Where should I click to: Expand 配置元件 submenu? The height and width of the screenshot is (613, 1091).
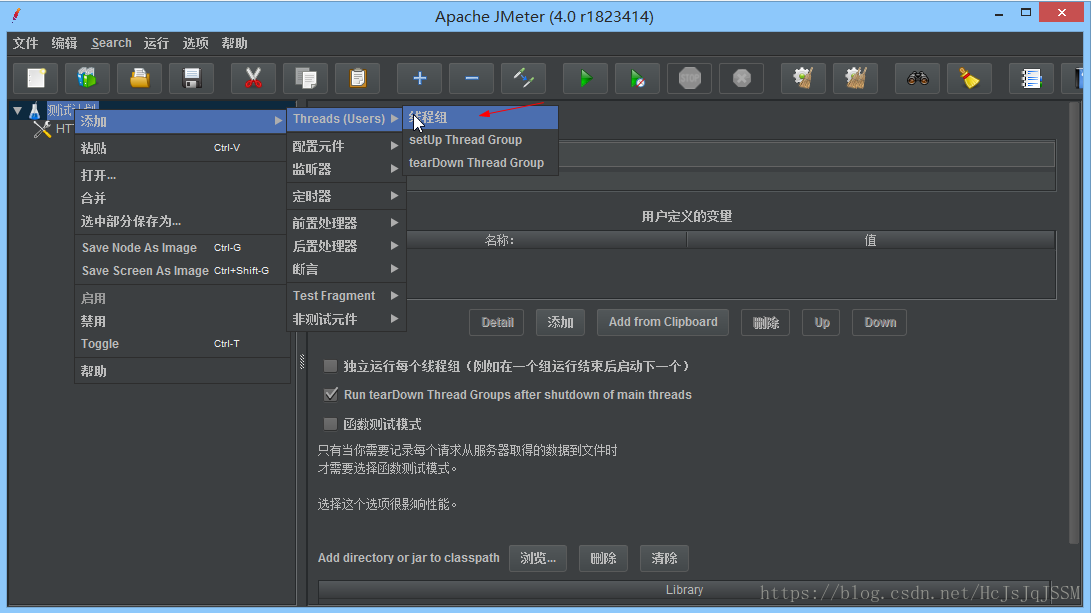tap(346, 146)
